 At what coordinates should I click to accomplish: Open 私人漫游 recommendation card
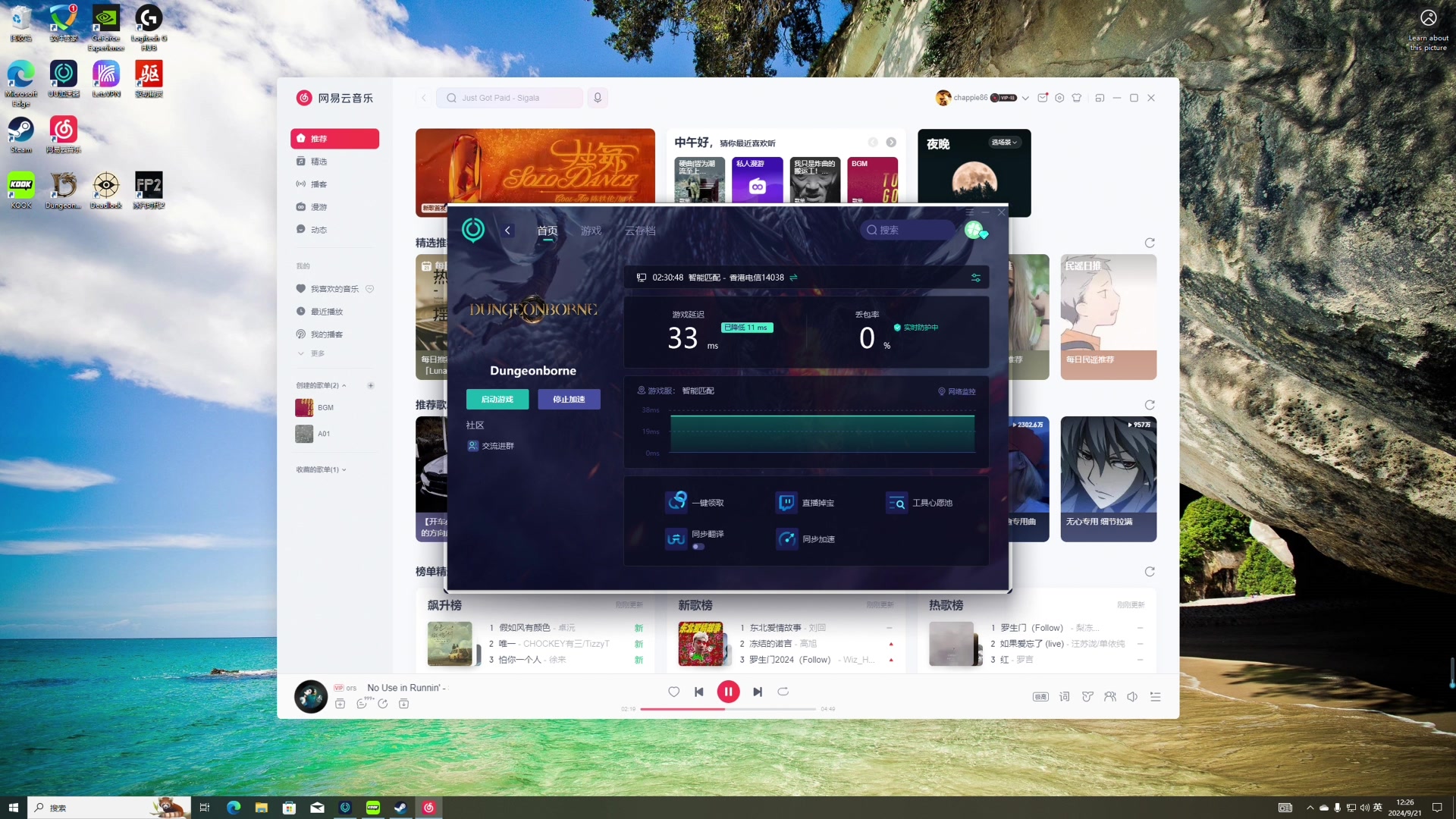pos(757,180)
